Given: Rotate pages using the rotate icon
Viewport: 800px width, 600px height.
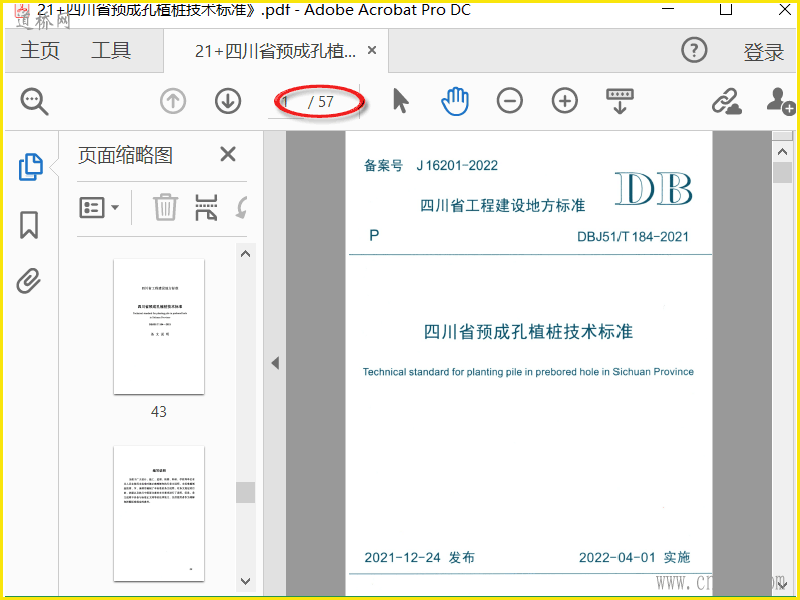Looking at the screenshot, I should click(x=241, y=207).
